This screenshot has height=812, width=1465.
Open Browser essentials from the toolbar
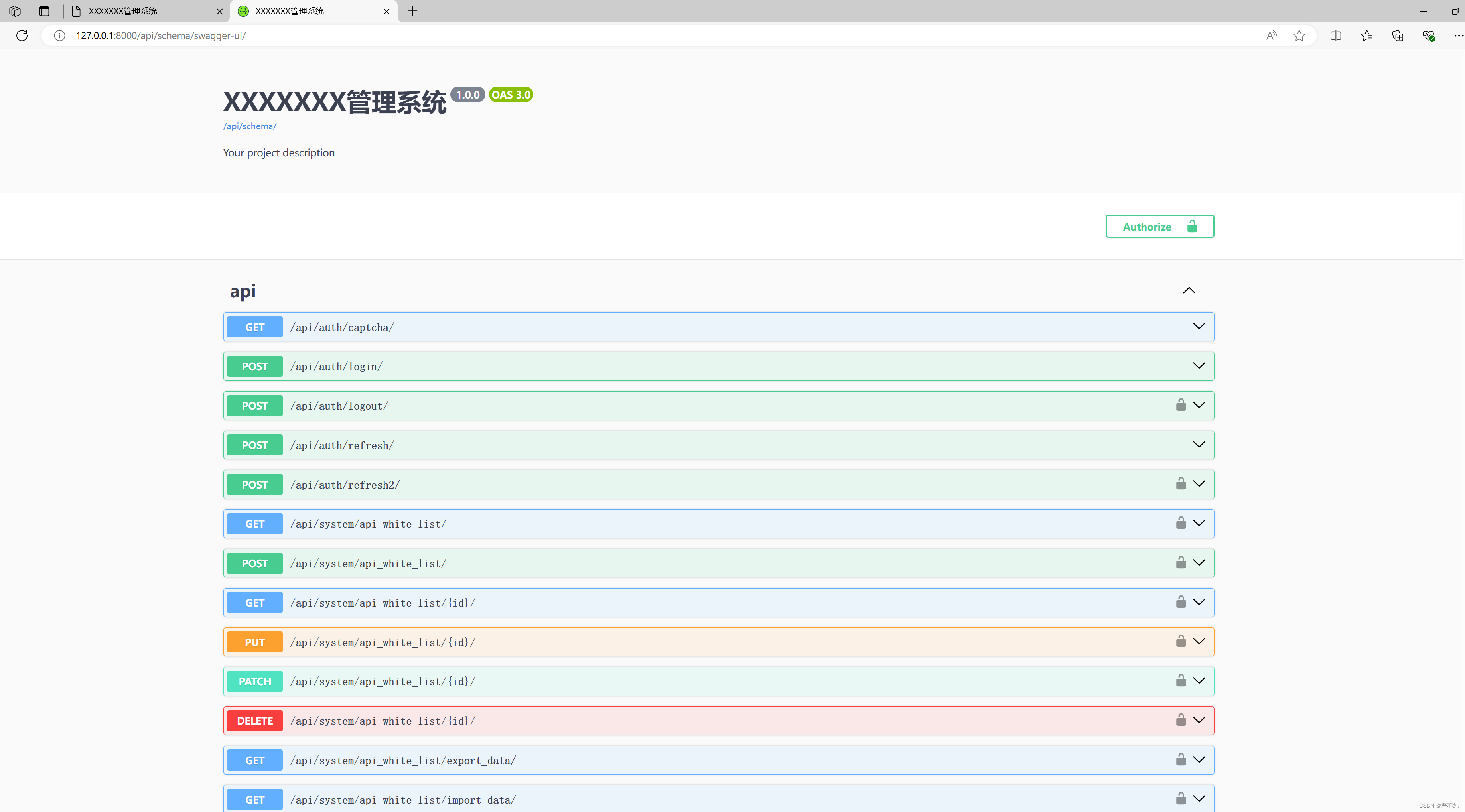(x=1429, y=35)
